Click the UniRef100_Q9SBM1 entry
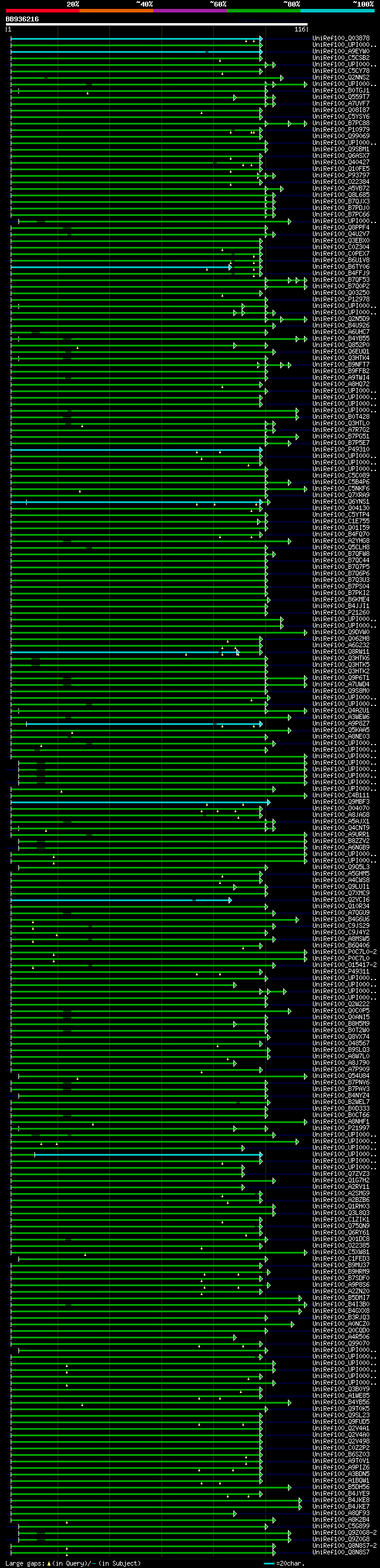Screen dimensions: 380x1568 pyautogui.click(x=341, y=149)
